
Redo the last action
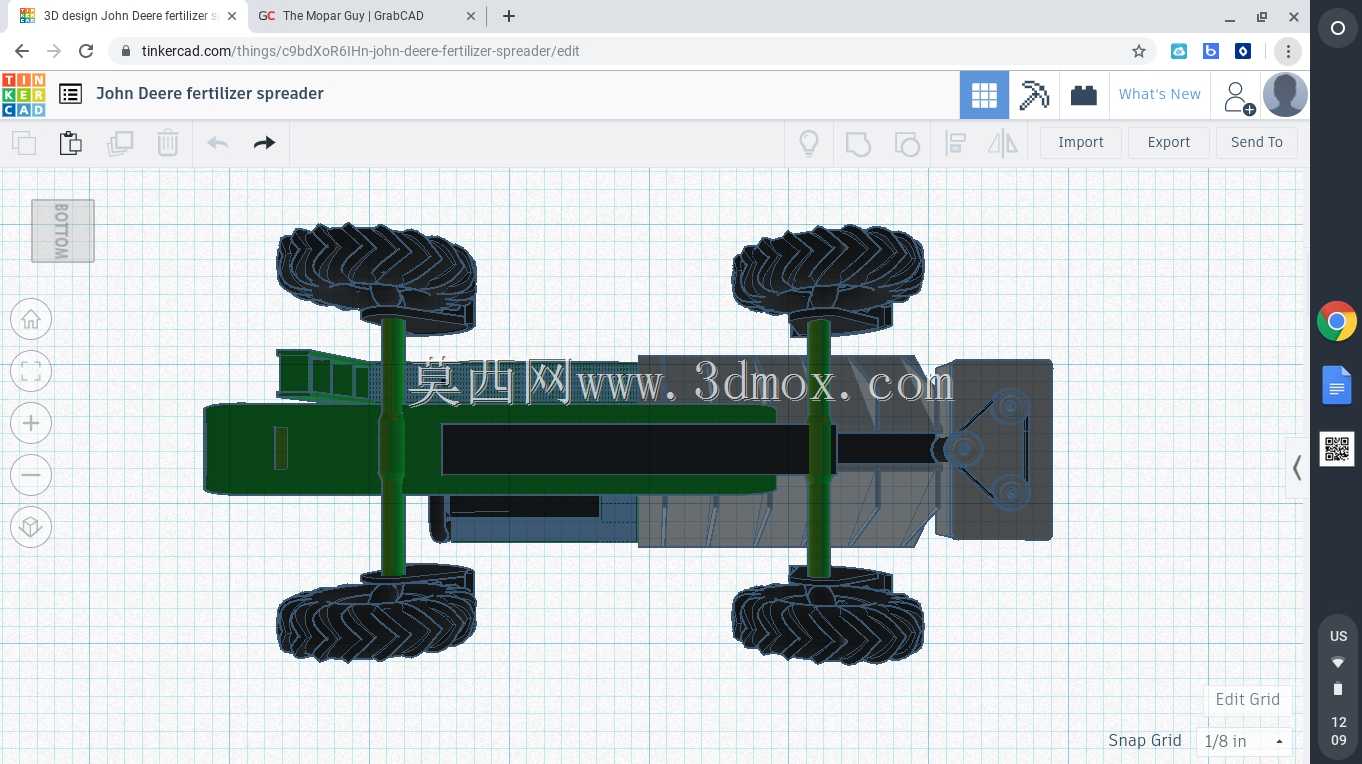[x=264, y=143]
